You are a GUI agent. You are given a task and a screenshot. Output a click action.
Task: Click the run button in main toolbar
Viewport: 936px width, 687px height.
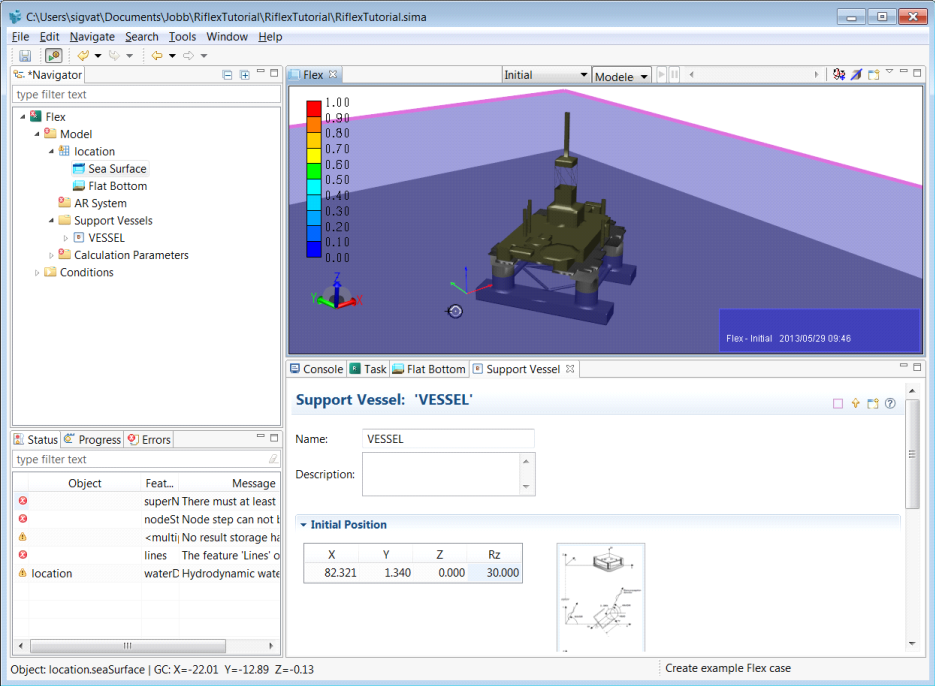(x=54, y=56)
